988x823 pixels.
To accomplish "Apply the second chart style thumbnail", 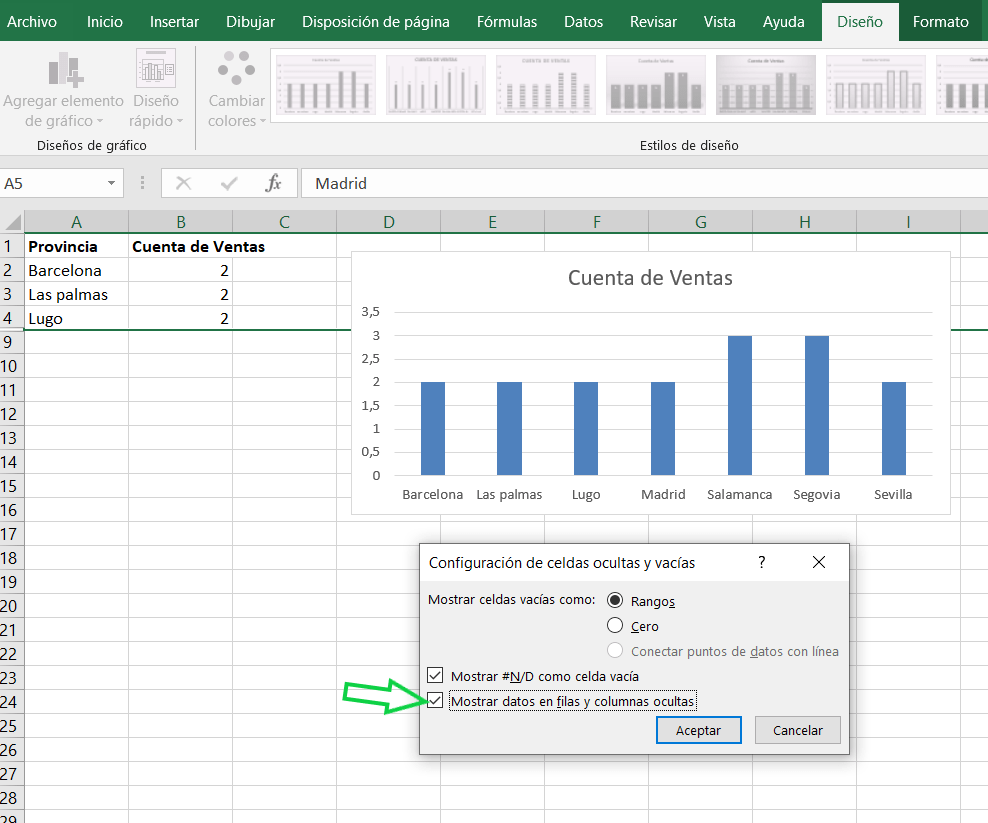I will (435, 85).
